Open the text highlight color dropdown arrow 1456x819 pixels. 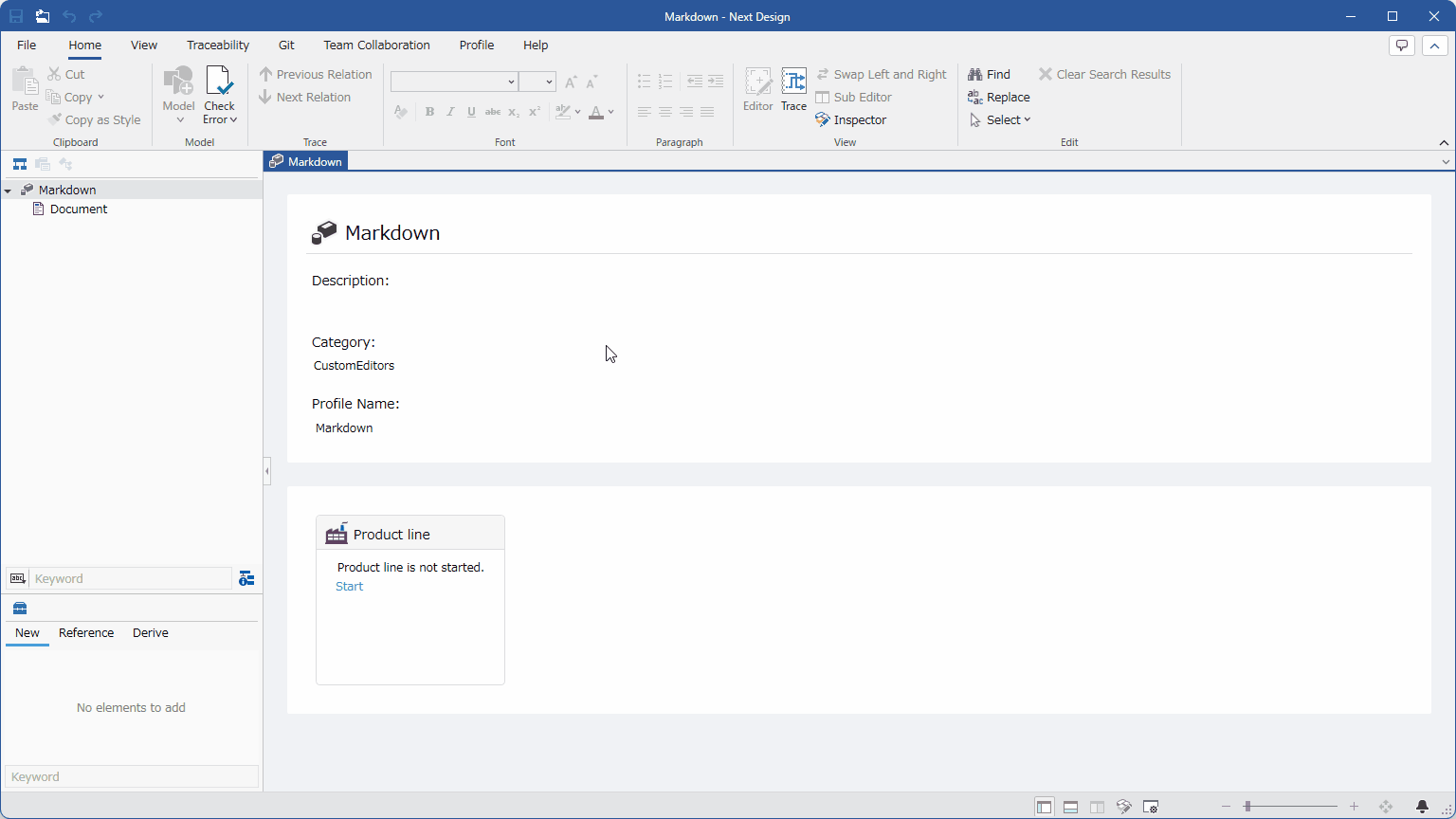(577, 112)
